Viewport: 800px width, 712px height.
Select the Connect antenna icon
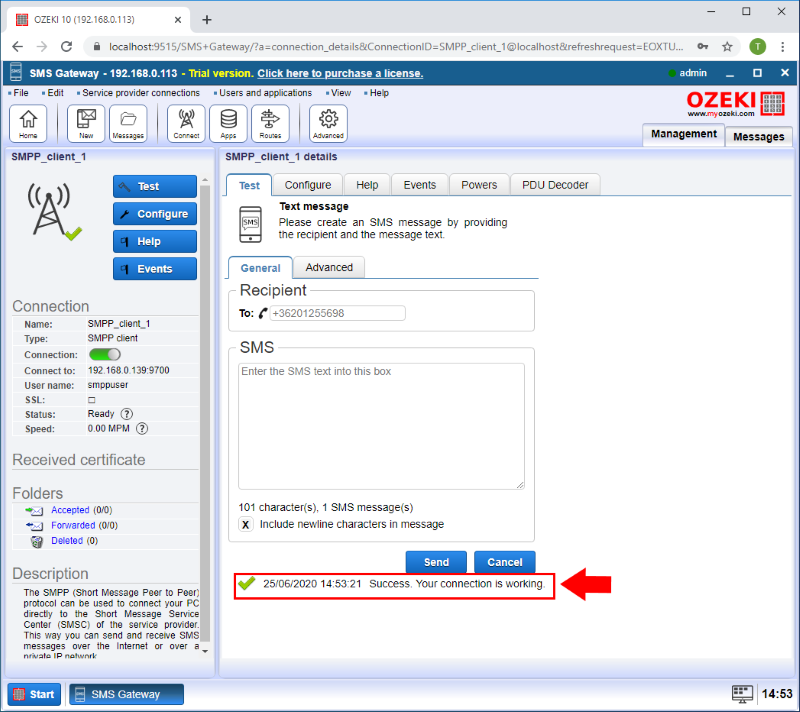click(185, 123)
